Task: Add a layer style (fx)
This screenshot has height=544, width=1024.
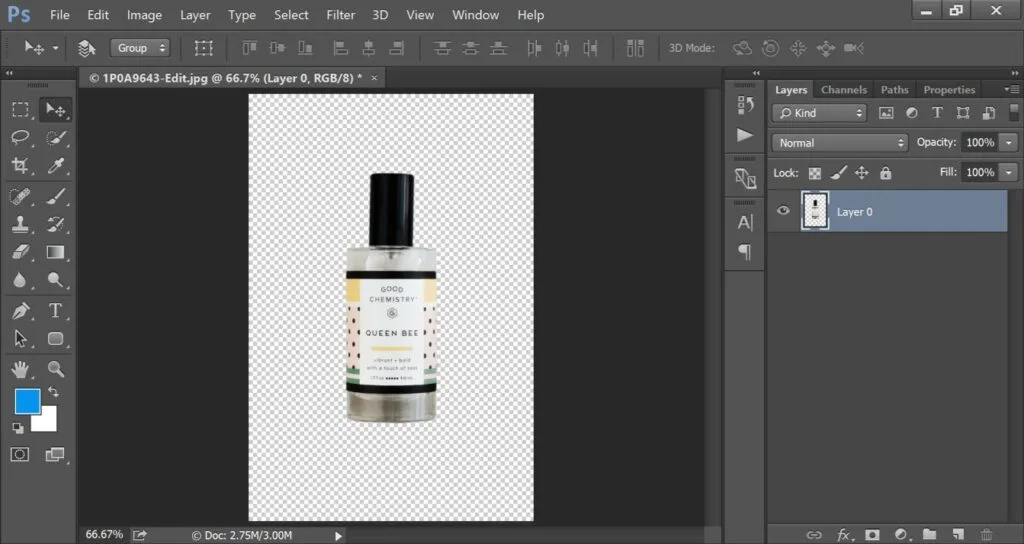Action: [x=843, y=535]
